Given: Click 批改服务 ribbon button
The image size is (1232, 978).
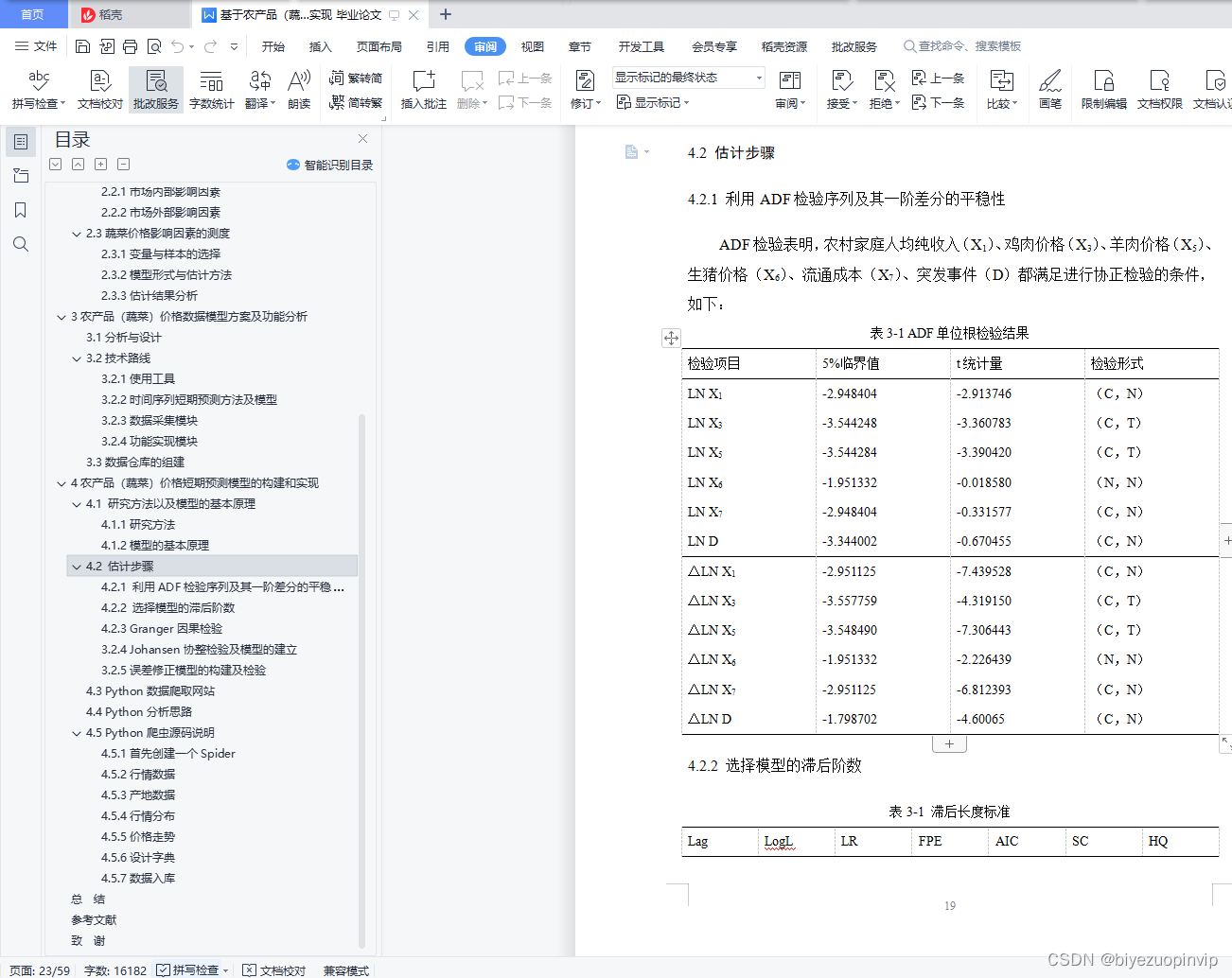Looking at the screenshot, I should click(156, 90).
